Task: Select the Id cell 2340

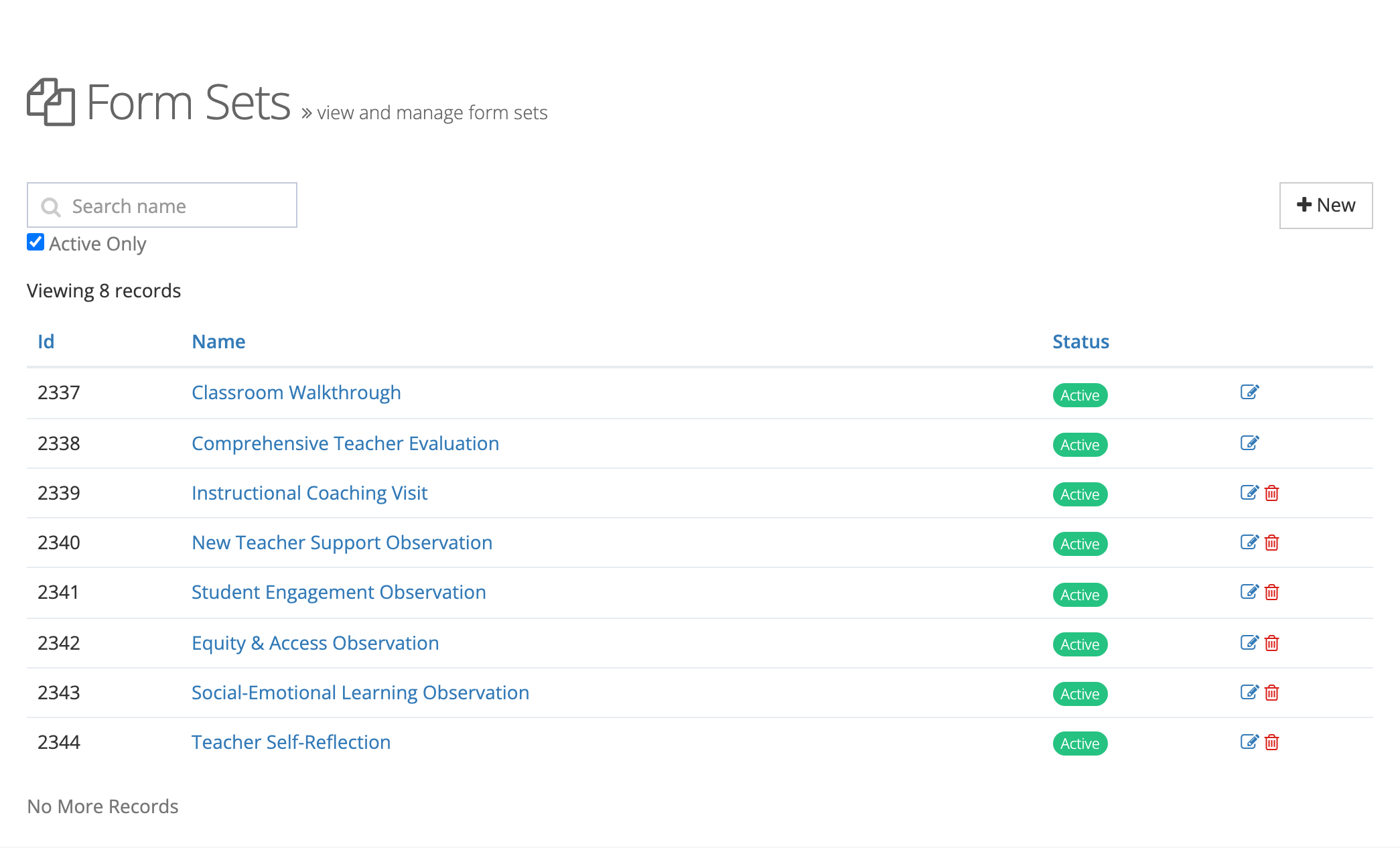Action: 59,543
